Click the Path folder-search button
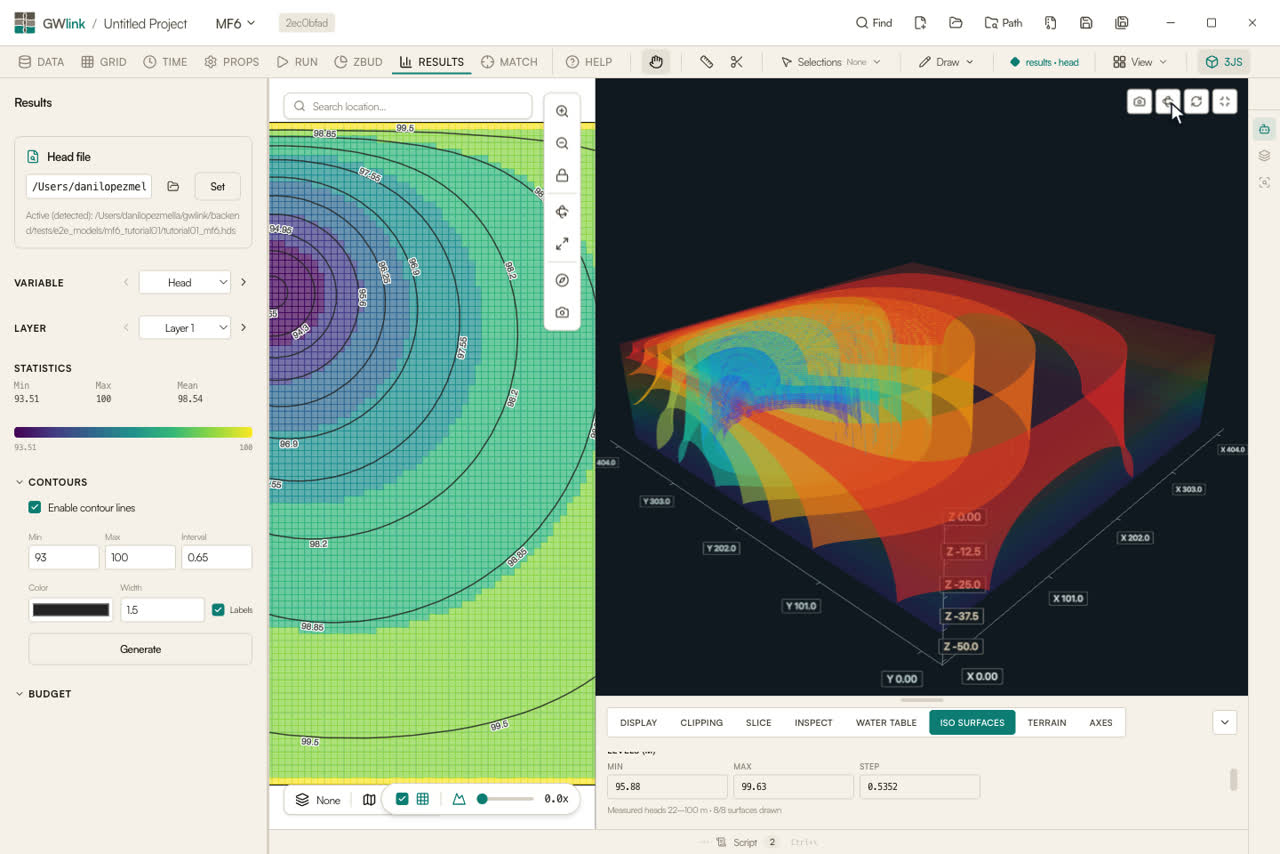 [1004, 23]
